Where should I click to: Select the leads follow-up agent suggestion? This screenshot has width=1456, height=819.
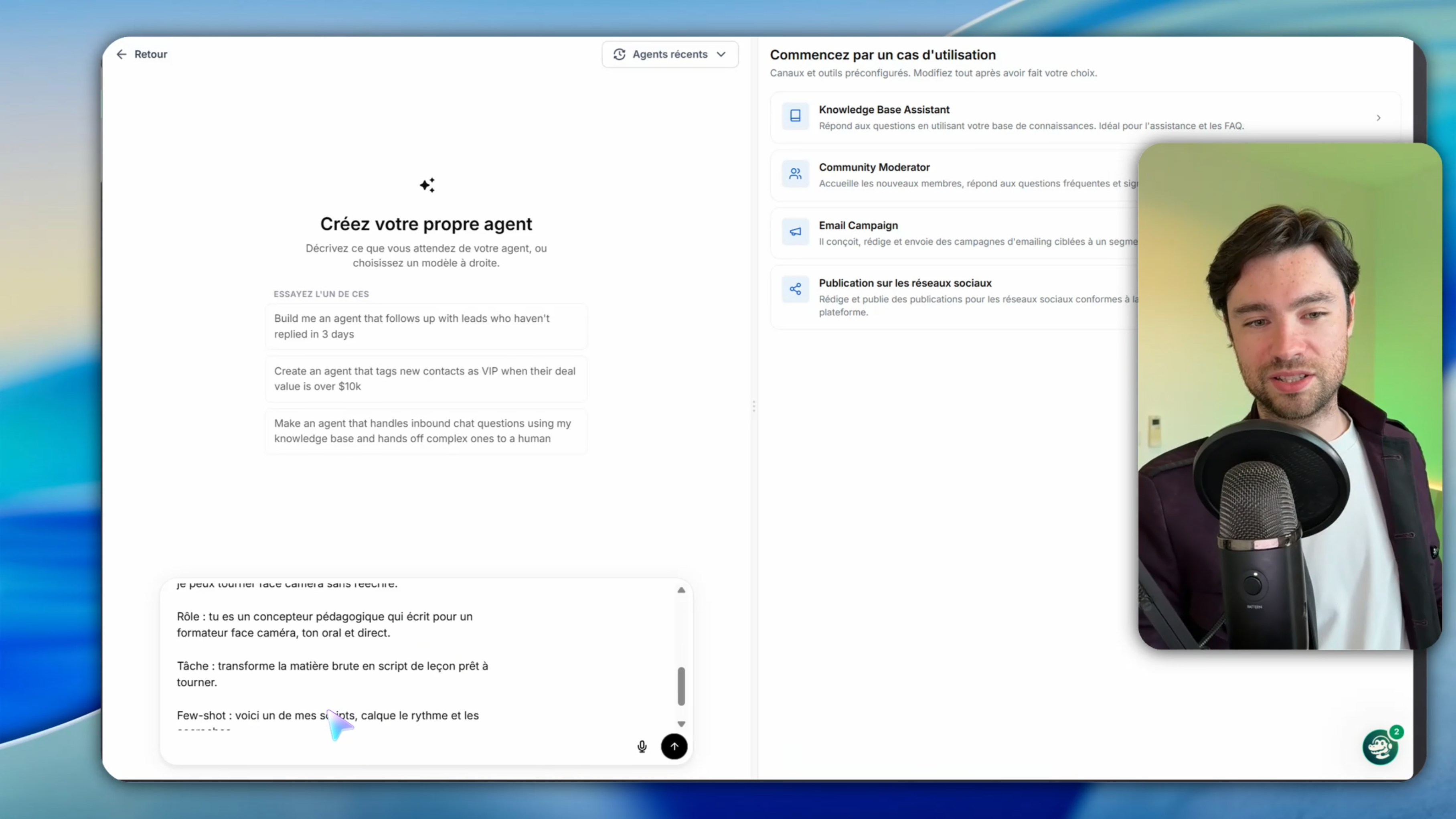pyautogui.click(x=426, y=326)
